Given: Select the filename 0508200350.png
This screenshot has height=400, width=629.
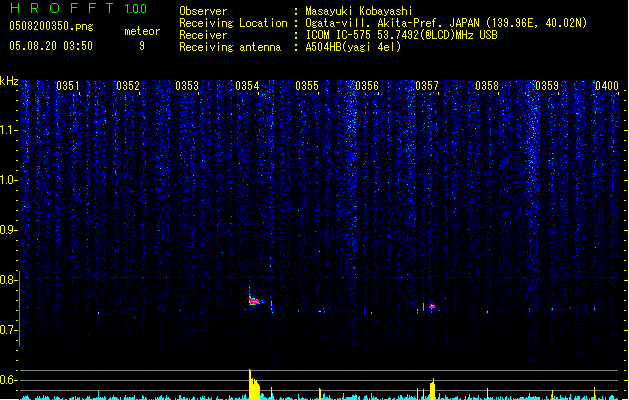Looking at the screenshot, I should (x=51, y=26).
